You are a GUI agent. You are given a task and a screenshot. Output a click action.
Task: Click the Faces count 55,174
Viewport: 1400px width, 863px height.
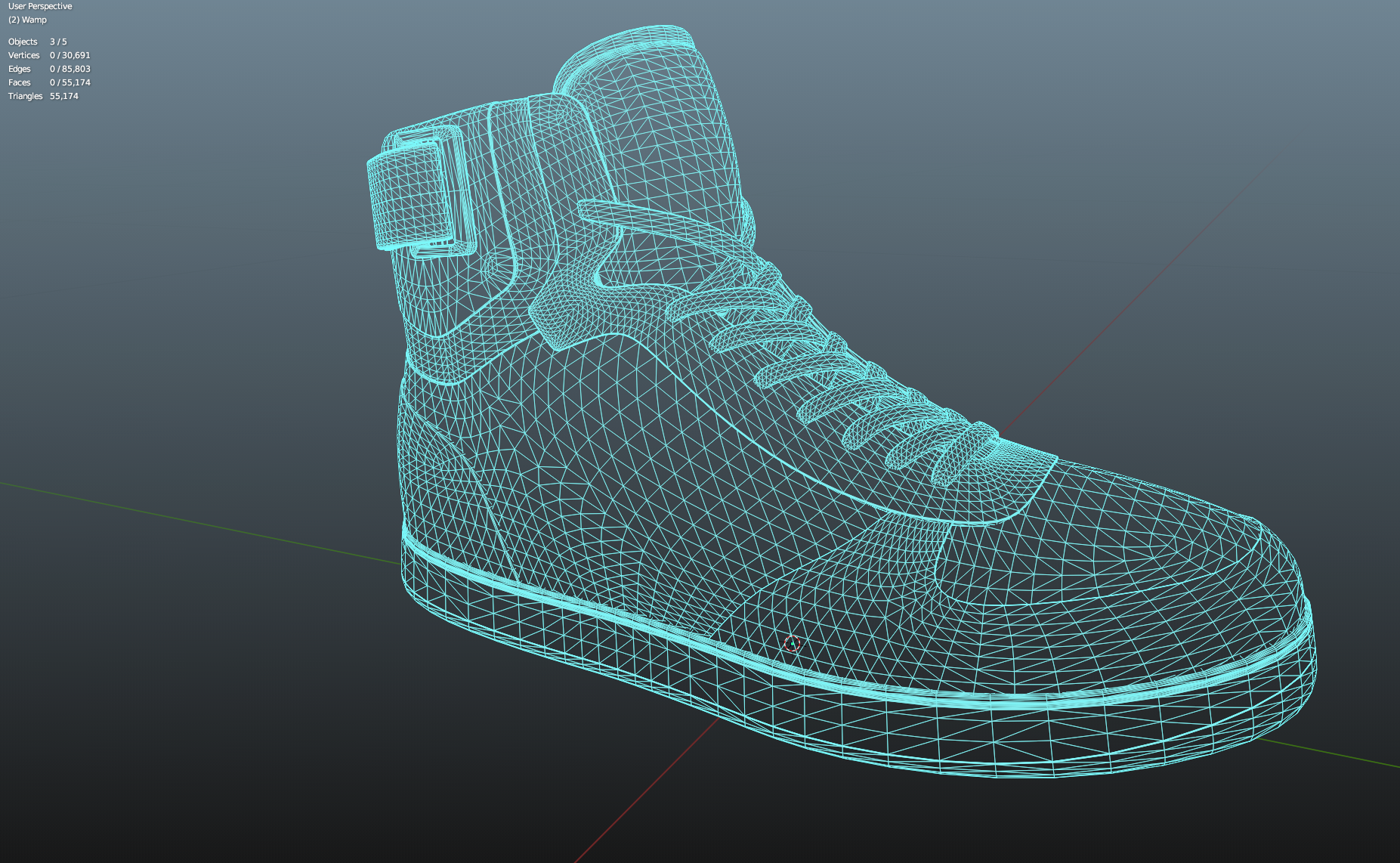click(70, 82)
